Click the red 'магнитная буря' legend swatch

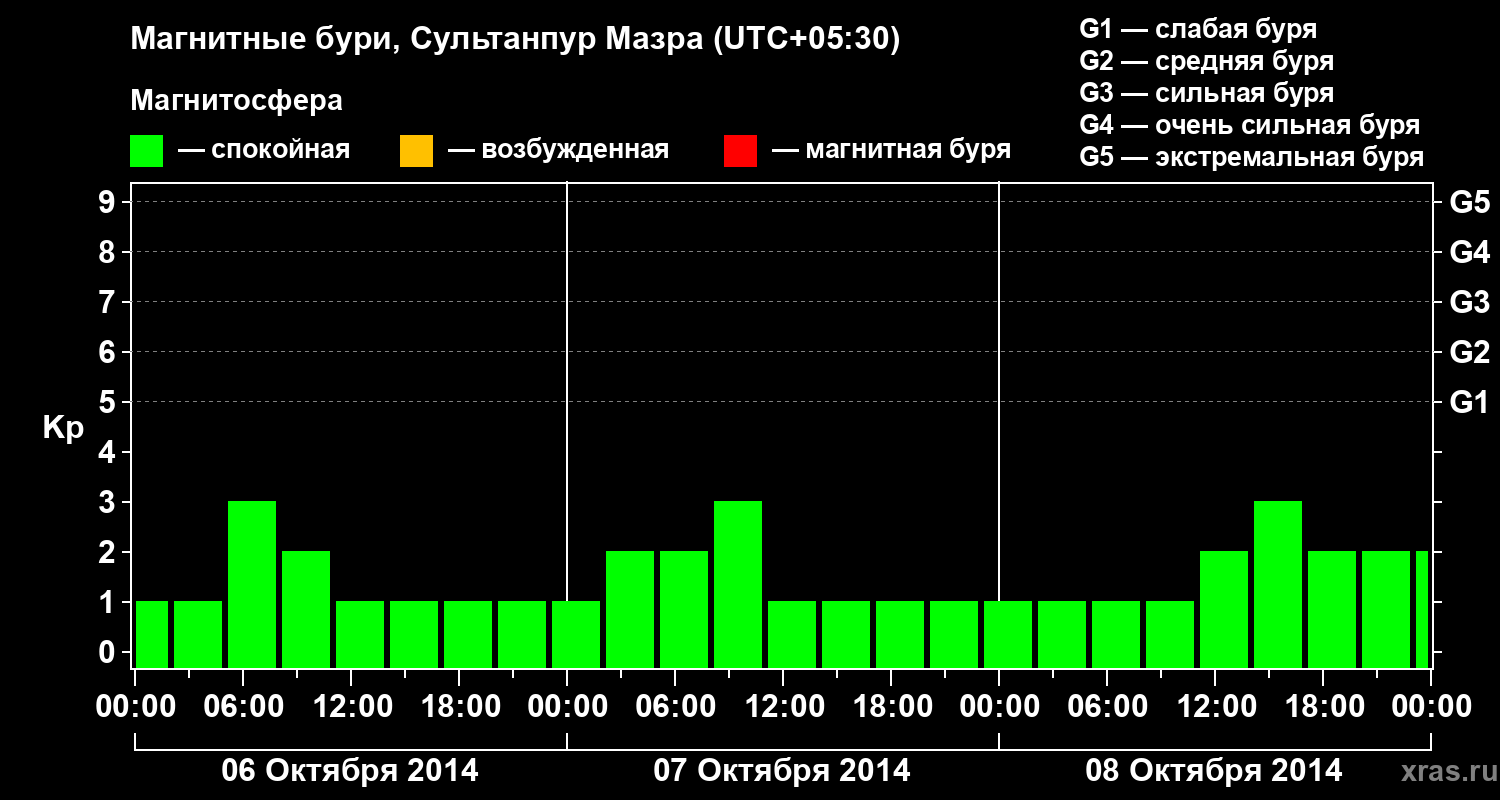pos(740,151)
